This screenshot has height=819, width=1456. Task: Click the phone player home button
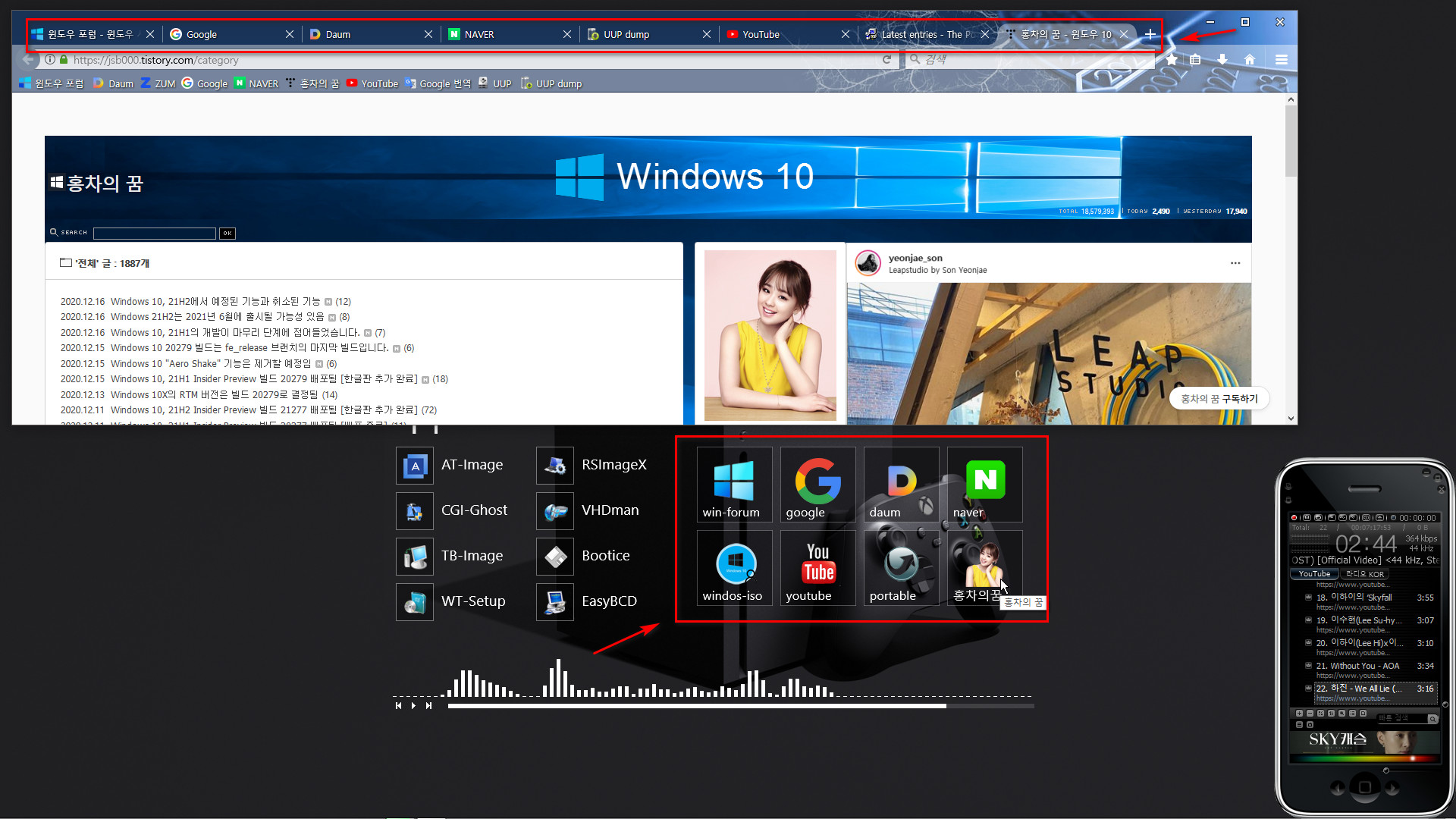[x=1364, y=788]
